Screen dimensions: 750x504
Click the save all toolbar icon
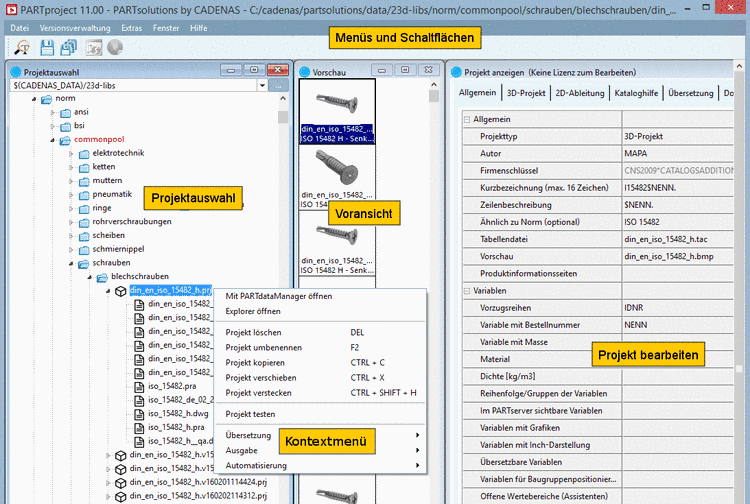point(69,47)
